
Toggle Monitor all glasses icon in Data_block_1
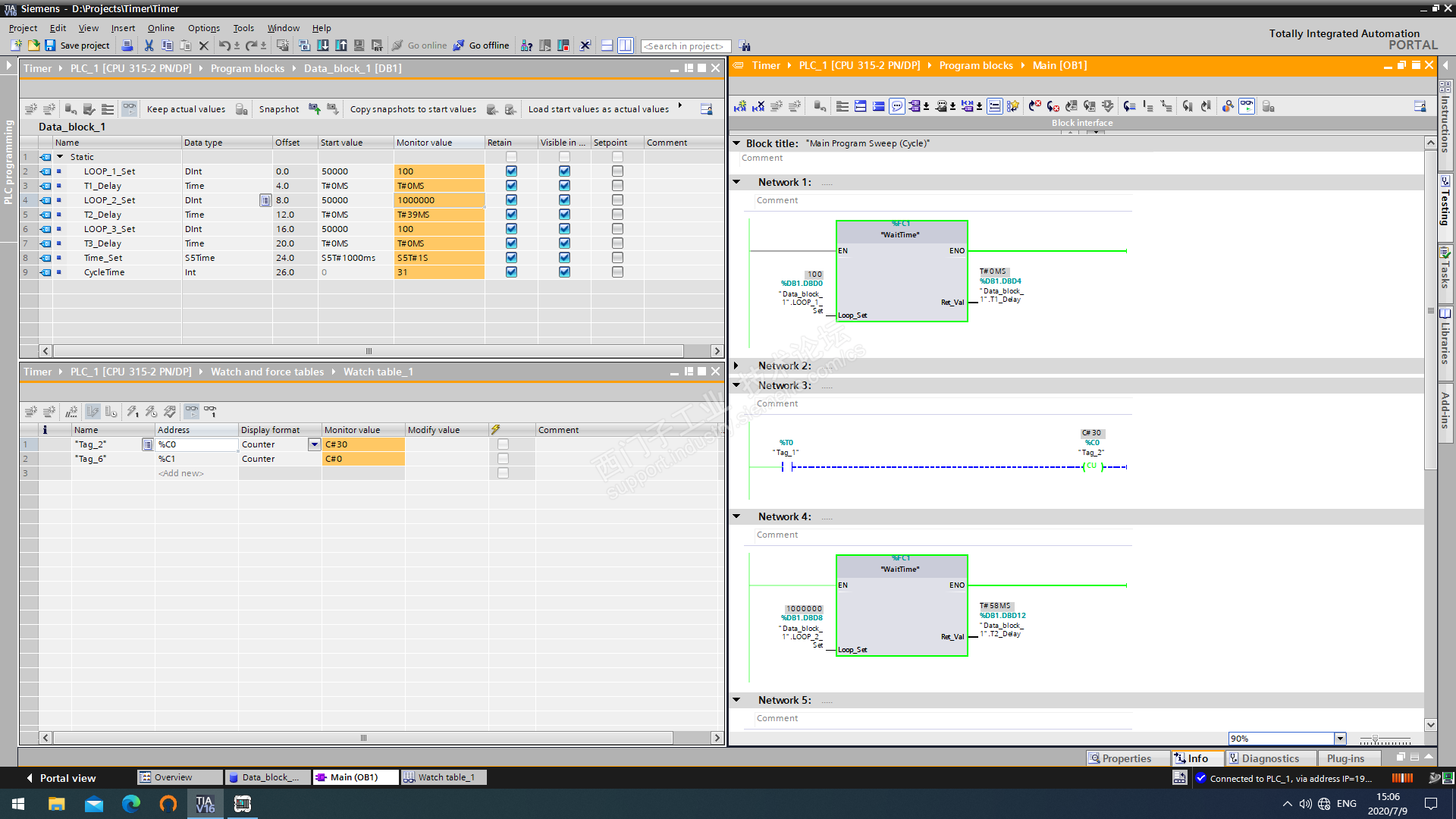click(130, 109)
